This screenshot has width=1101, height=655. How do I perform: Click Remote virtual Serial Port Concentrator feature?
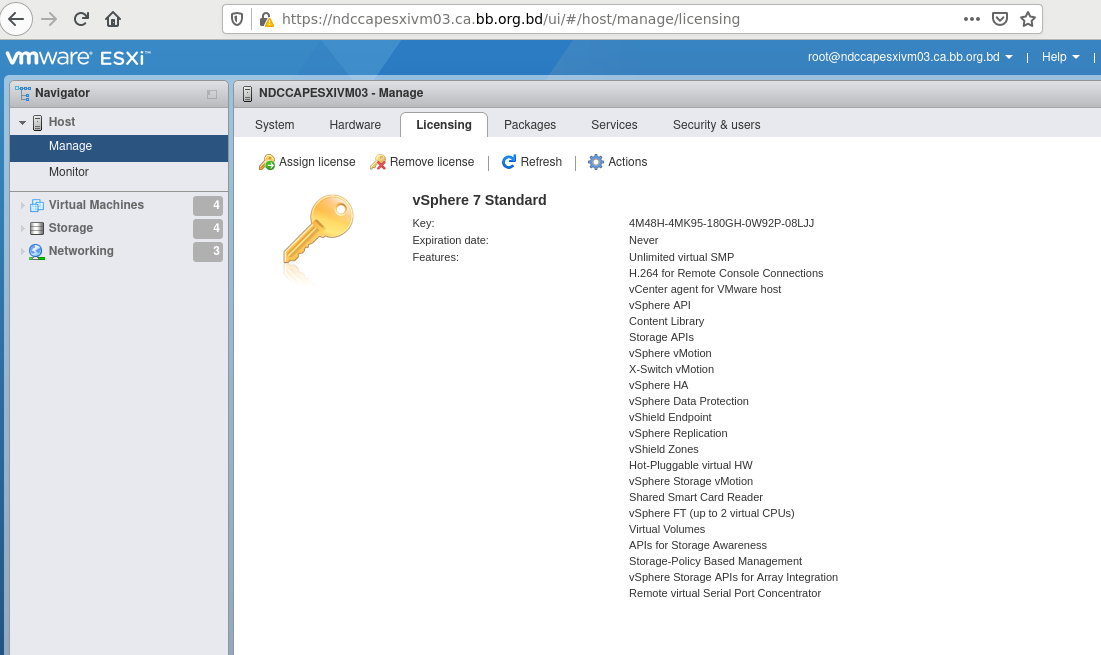tap(725, 593)
